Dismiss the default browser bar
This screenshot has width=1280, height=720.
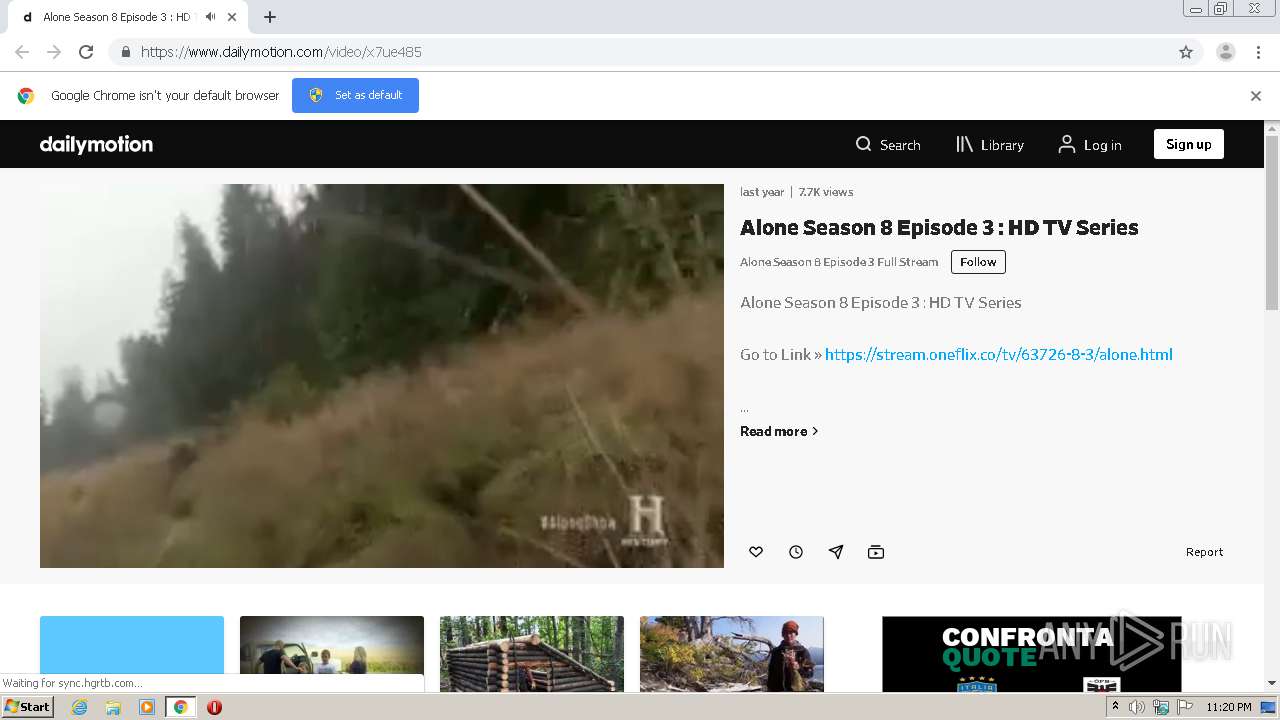pos(1256,96)
